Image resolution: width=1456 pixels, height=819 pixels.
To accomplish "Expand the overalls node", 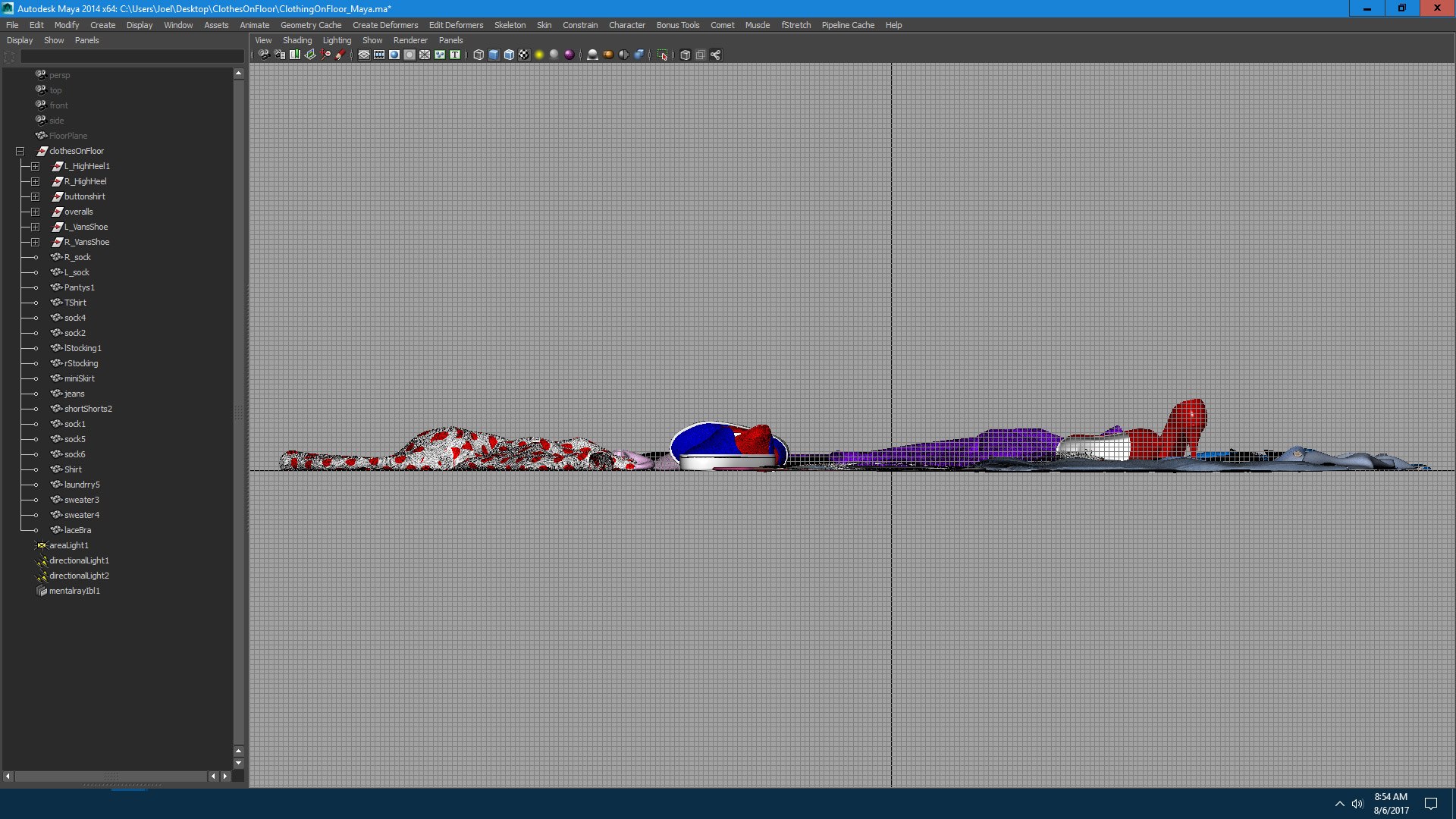I will pyautogui.click(x=35, y=212).
